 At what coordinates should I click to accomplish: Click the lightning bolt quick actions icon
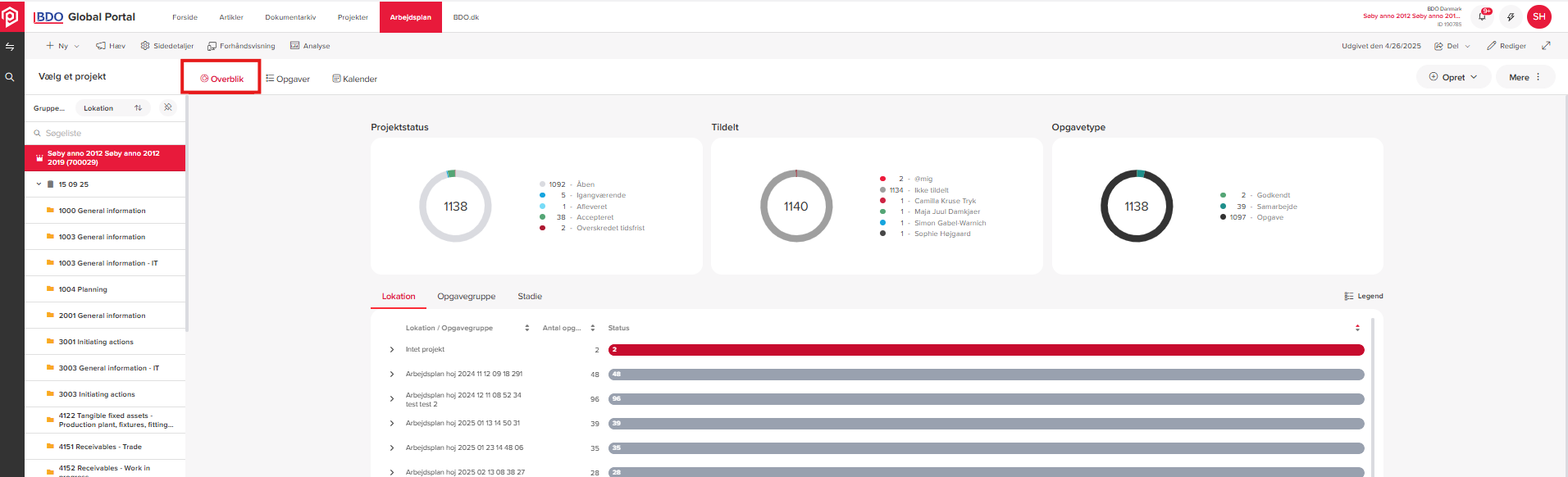pyautogui.click(x=1511, y=16)
